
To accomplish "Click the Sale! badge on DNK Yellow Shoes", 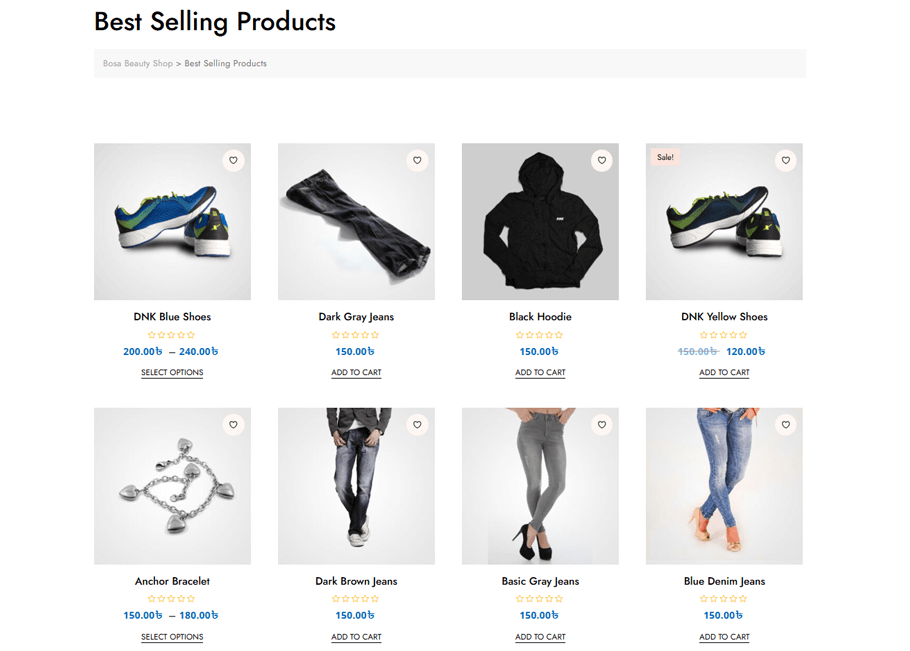I will tap(665, 157).
